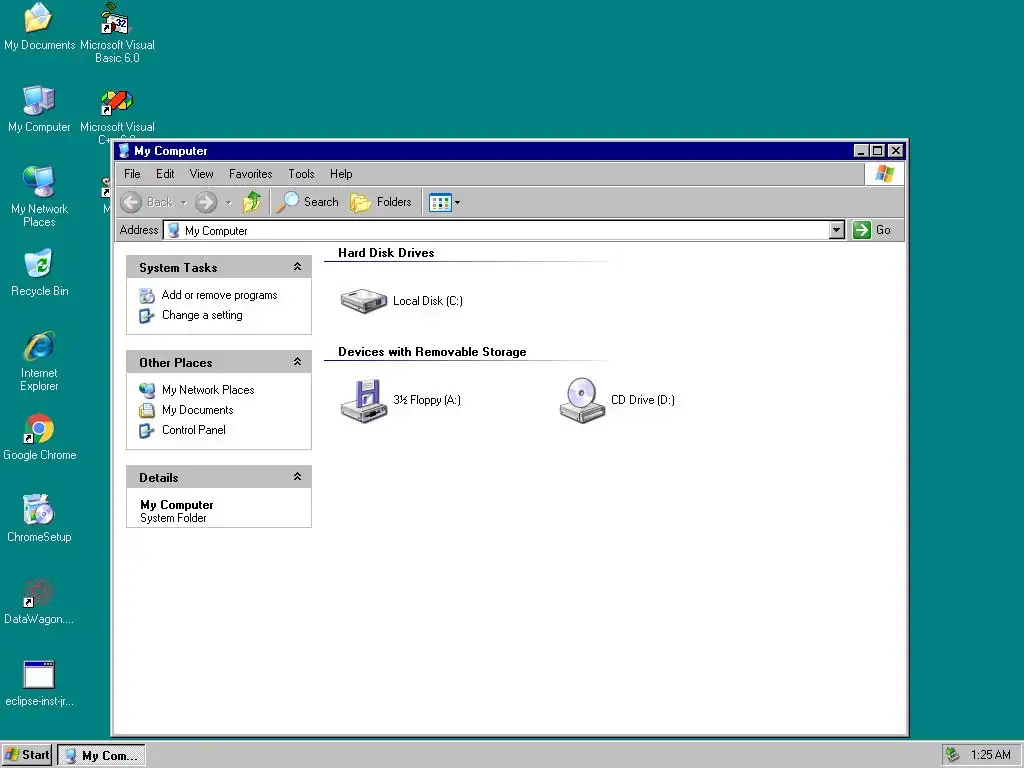Click the Windows flag logo in menu bar

[884, 174]
